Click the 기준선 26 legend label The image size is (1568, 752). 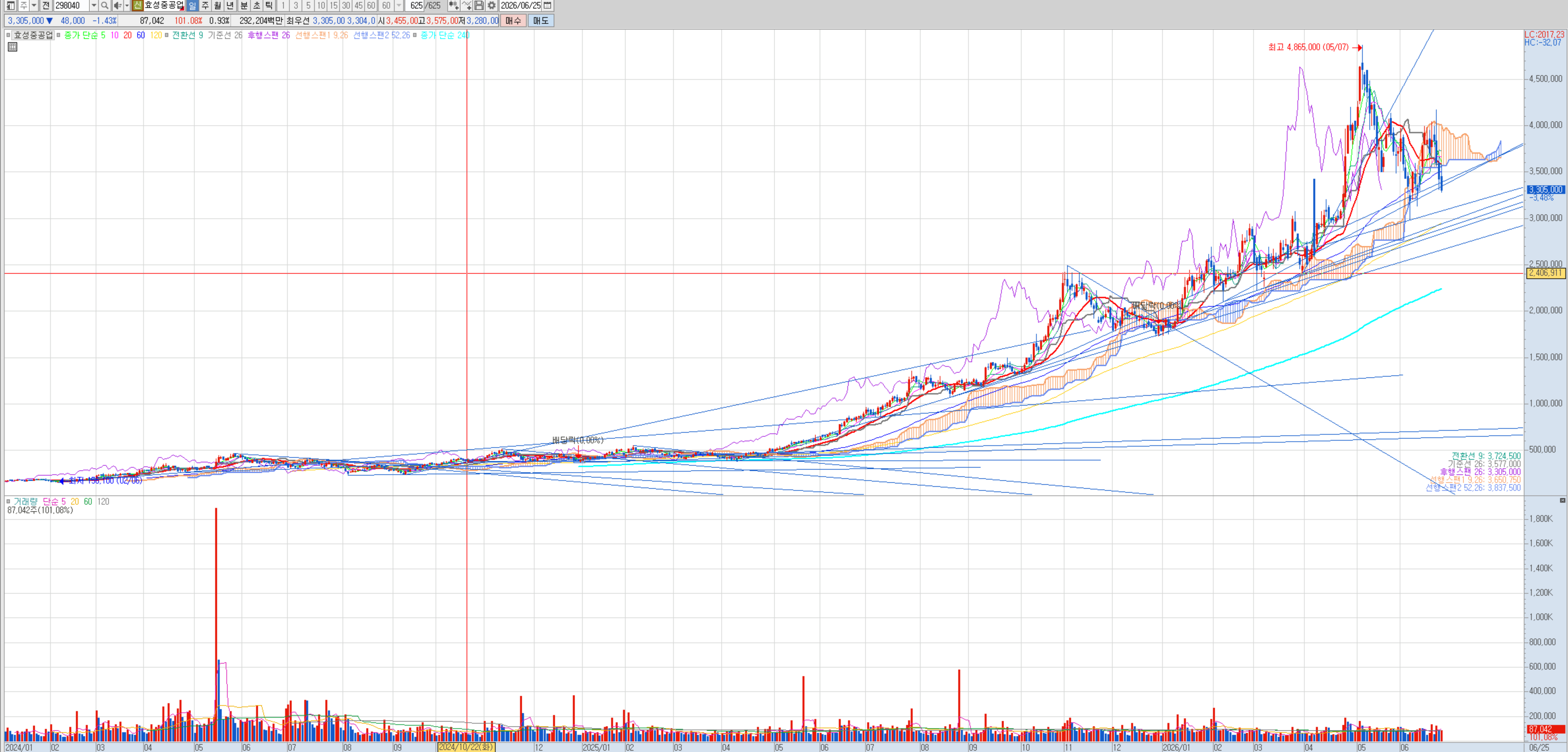pos(225,35)
